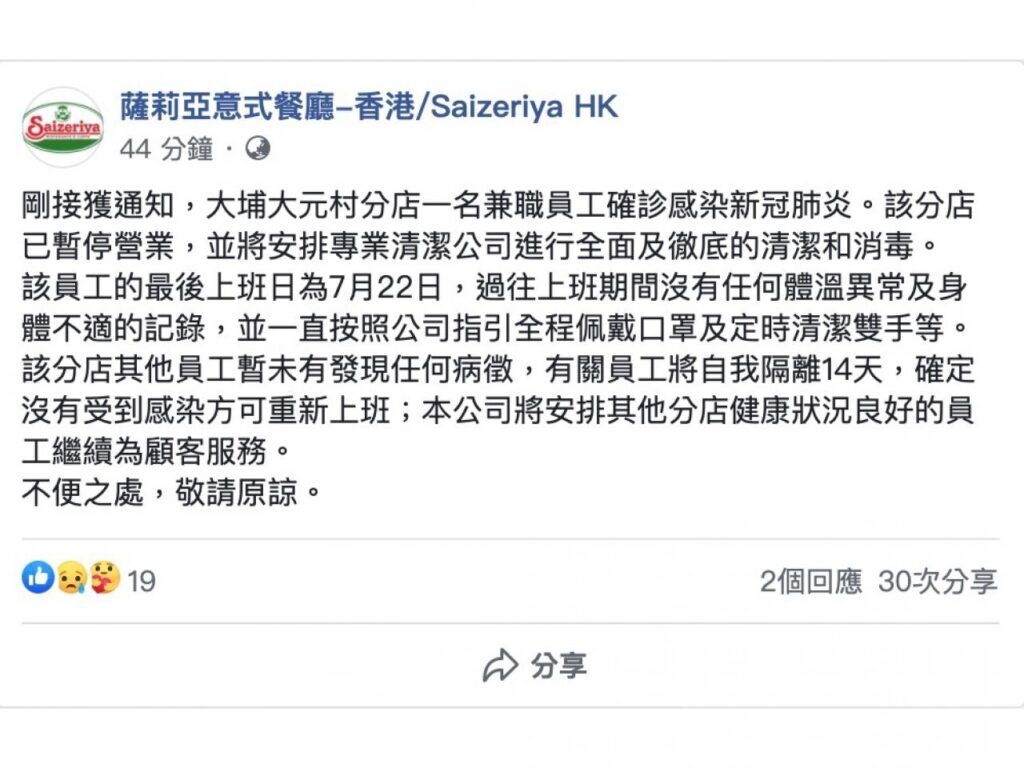View the 30次分享 shares list
Screen dimensions: 1024x768
pyautogui.click(x=937, y=581)
